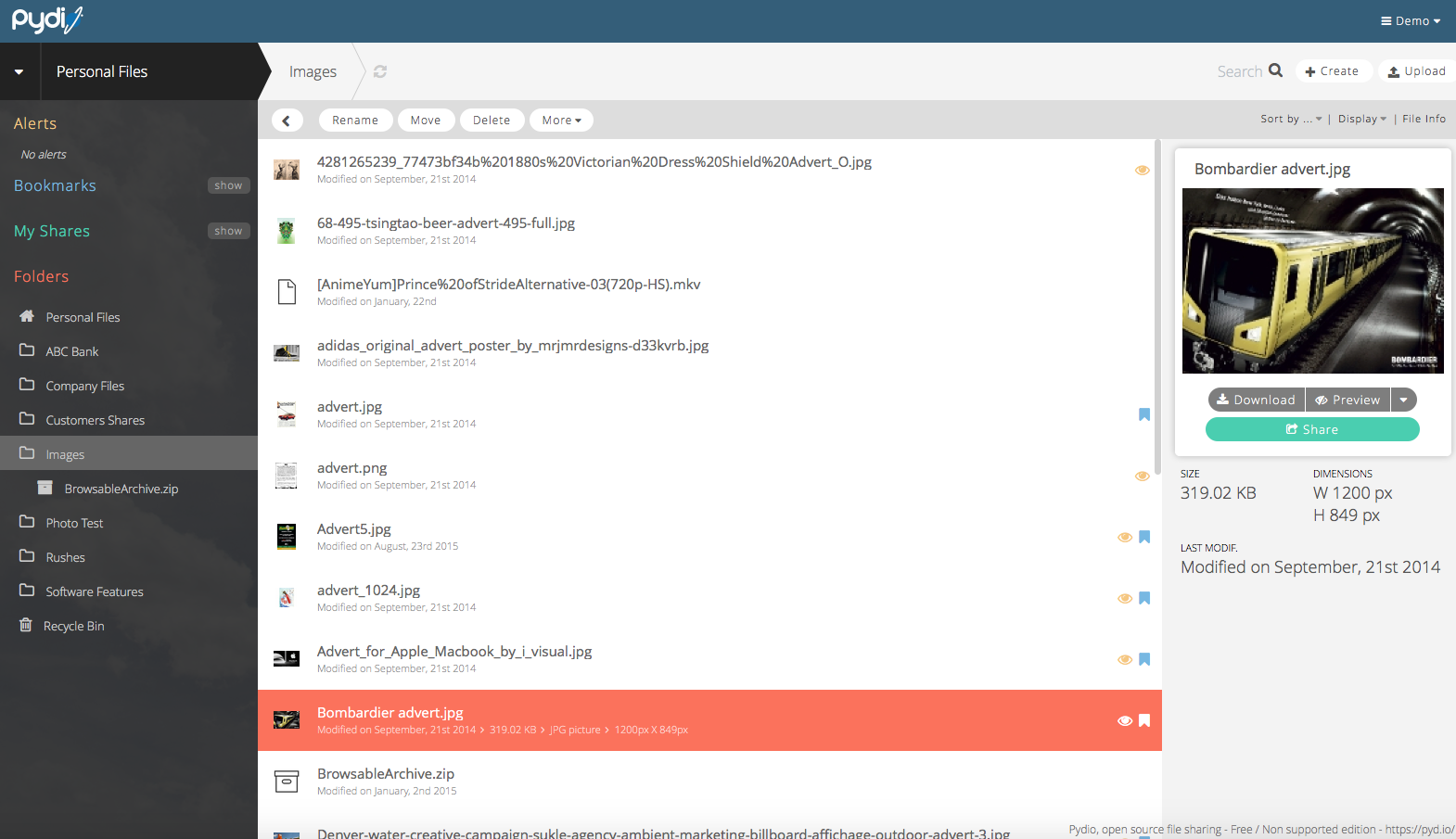The image size is (1456, 839).
Task: Open the More dropdown menu
Action: pos(561,121)
